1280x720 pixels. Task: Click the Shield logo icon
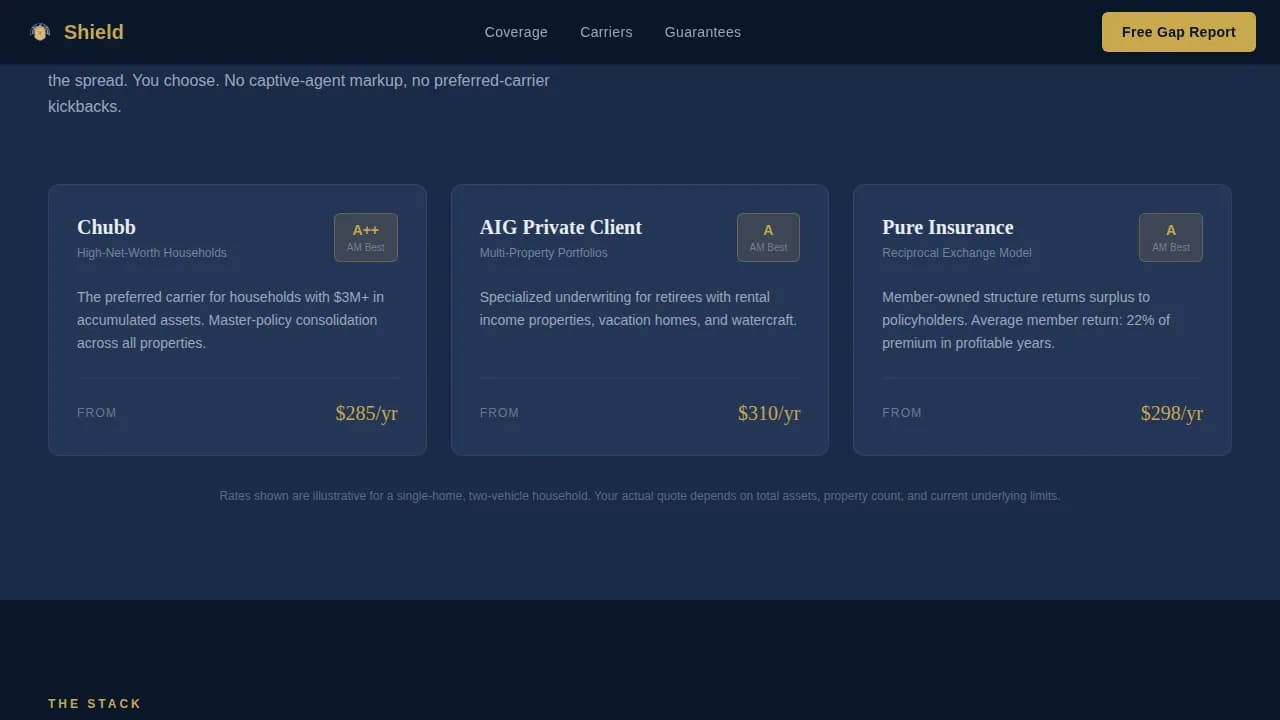[x=40, y=32]
